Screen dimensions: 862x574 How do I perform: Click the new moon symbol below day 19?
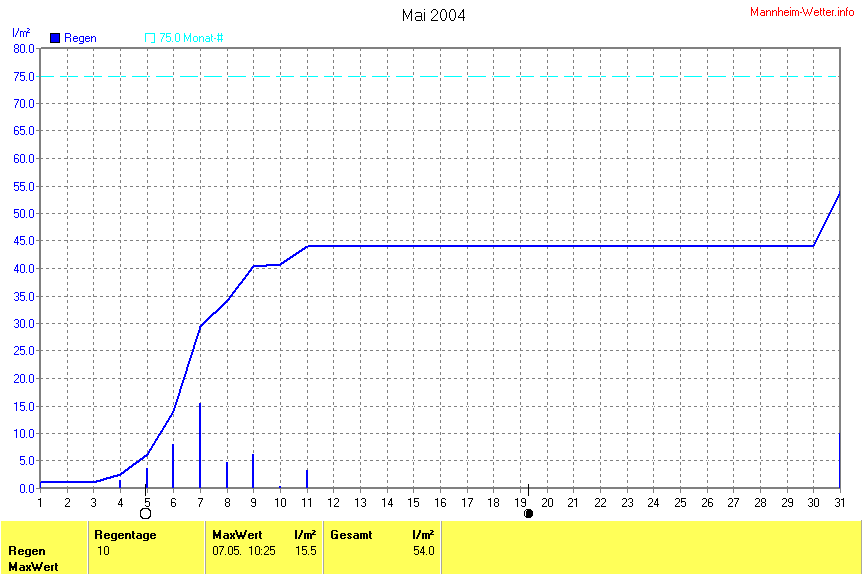click(528, 513)
